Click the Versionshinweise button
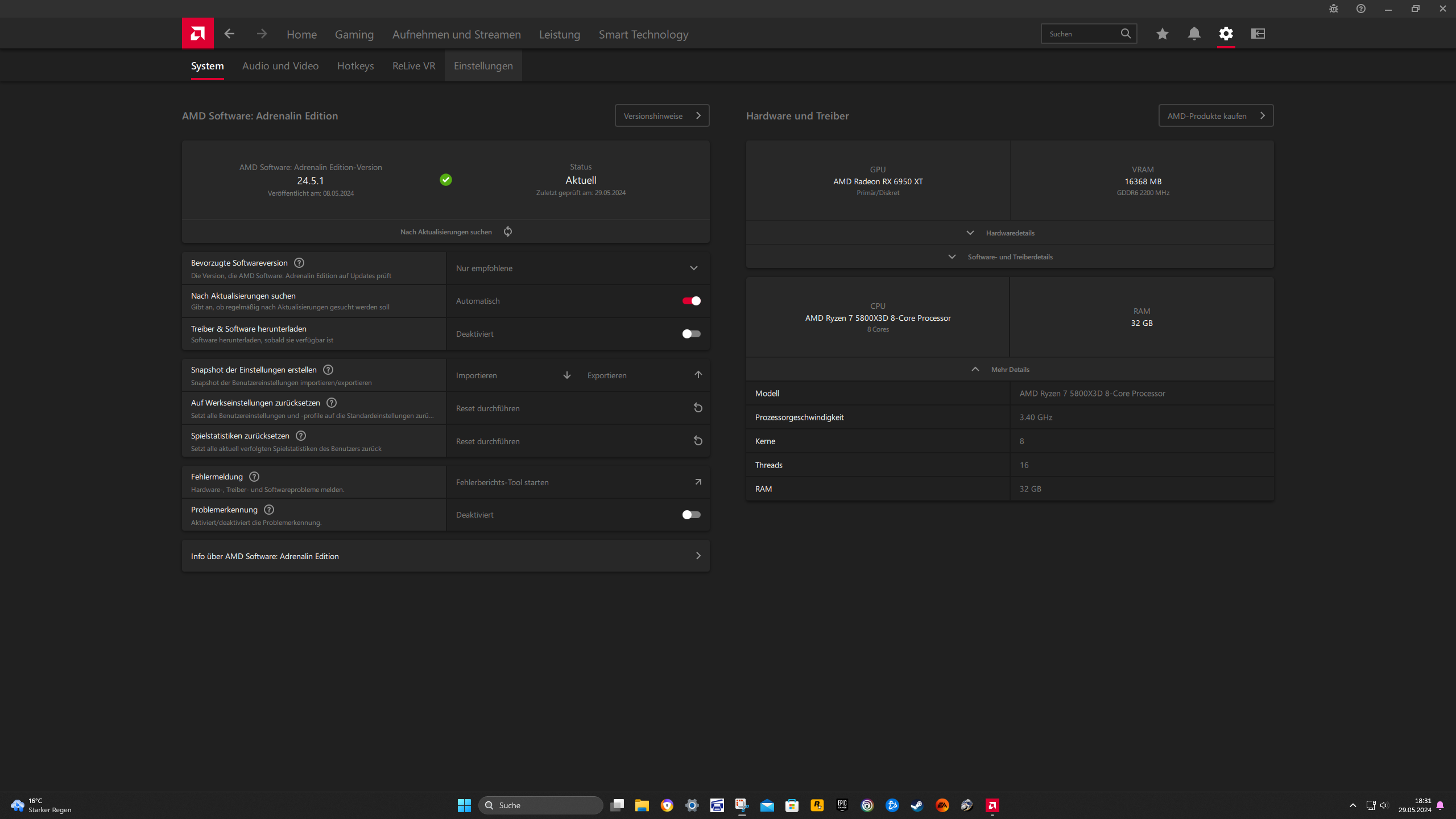Screen dimensions: 1456x819 (x=661, y=115)
